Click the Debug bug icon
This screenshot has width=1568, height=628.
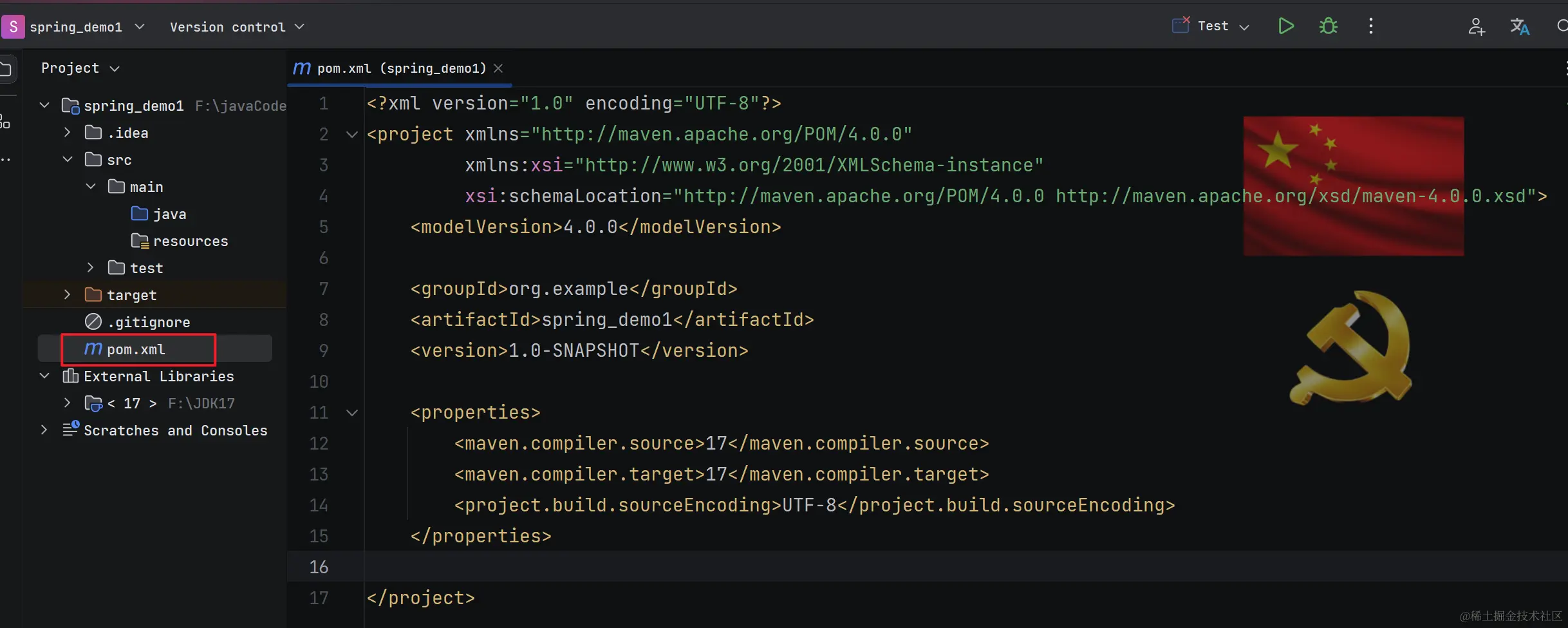[1328, 26]
